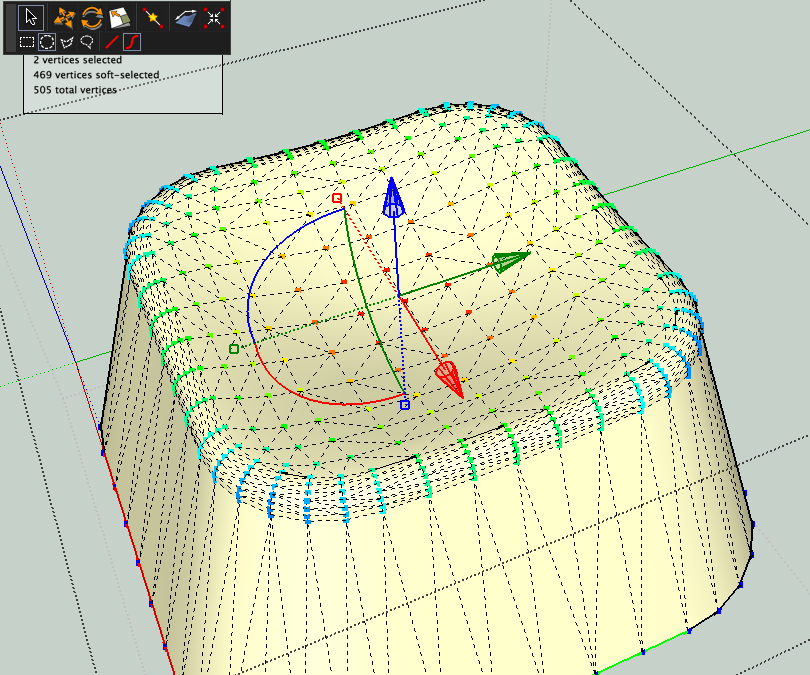810x675 pixels.
Task: Click the green square gizmo handle
Action: point(233,348)
